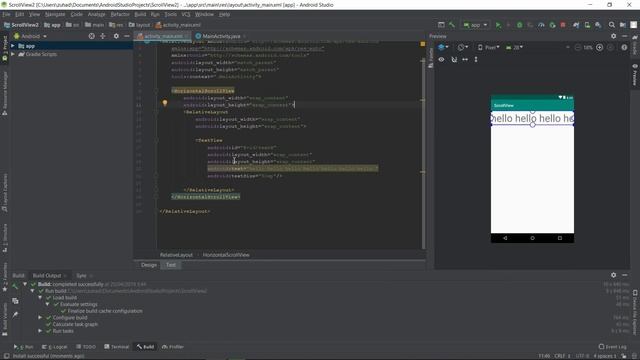
Task: Zoom out the preview with minus icon
Action: pyautogui.click(x=578, y=47)
